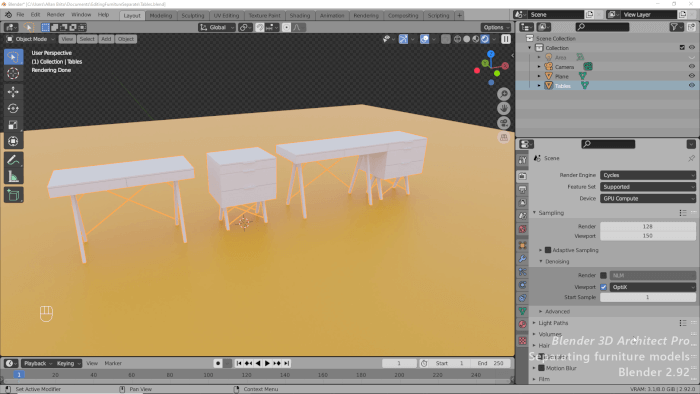
Task: Switch perspective/orthographic with the grid icon
Action: pos(504,137)
